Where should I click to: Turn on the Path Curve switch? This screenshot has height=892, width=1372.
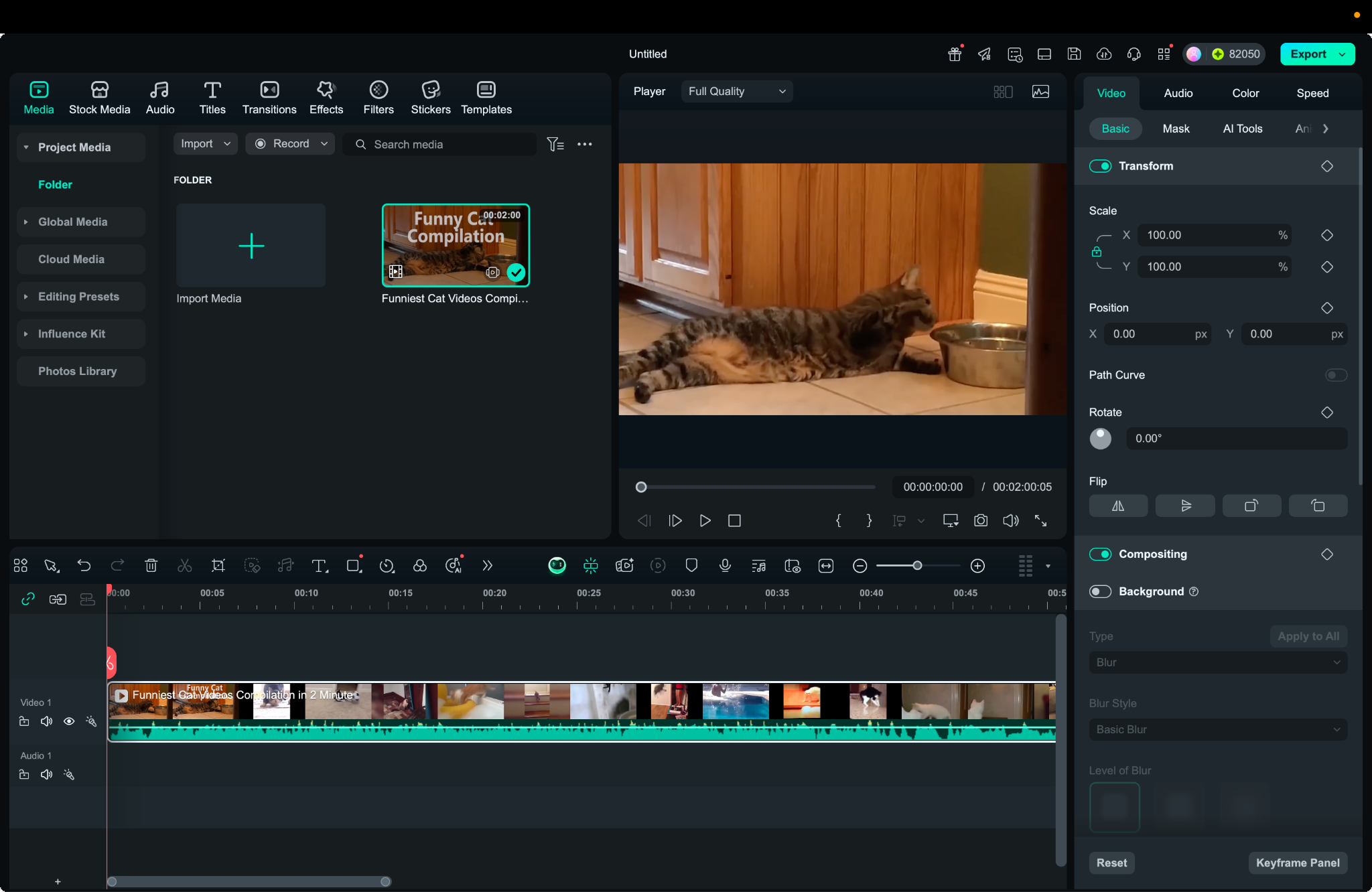click(1336, 375)
